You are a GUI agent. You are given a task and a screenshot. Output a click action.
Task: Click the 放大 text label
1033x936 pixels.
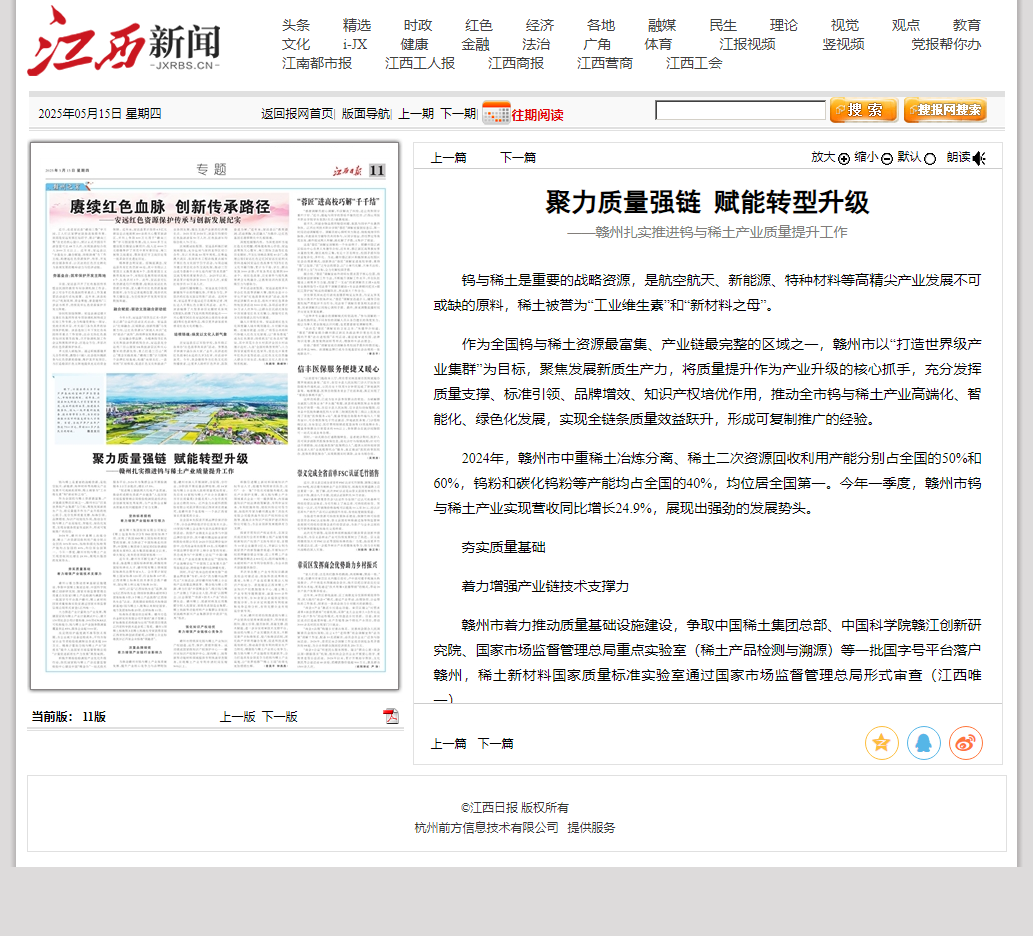(823, 157)
